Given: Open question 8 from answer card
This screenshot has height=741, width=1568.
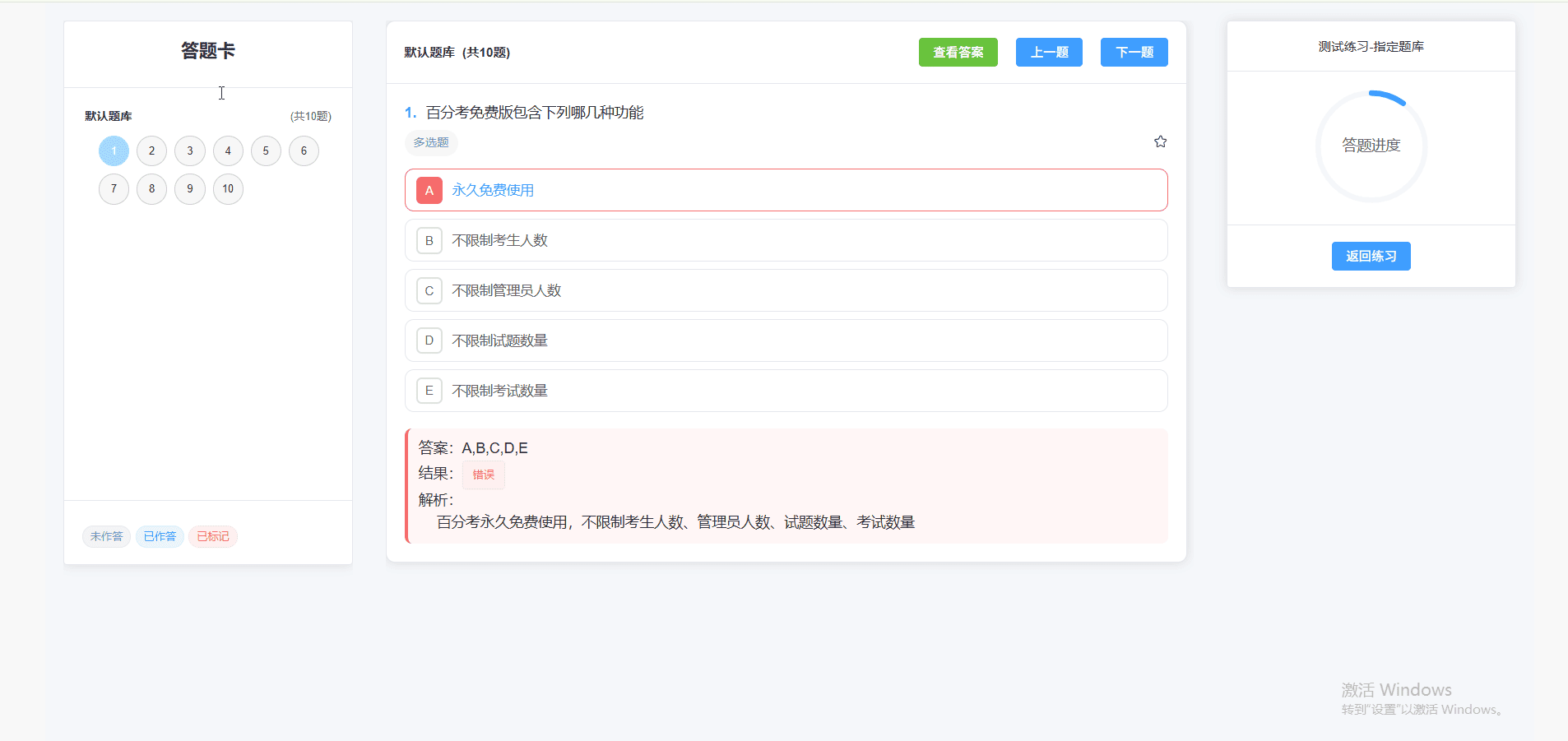Looking at the screenshot, I should 151,188.
